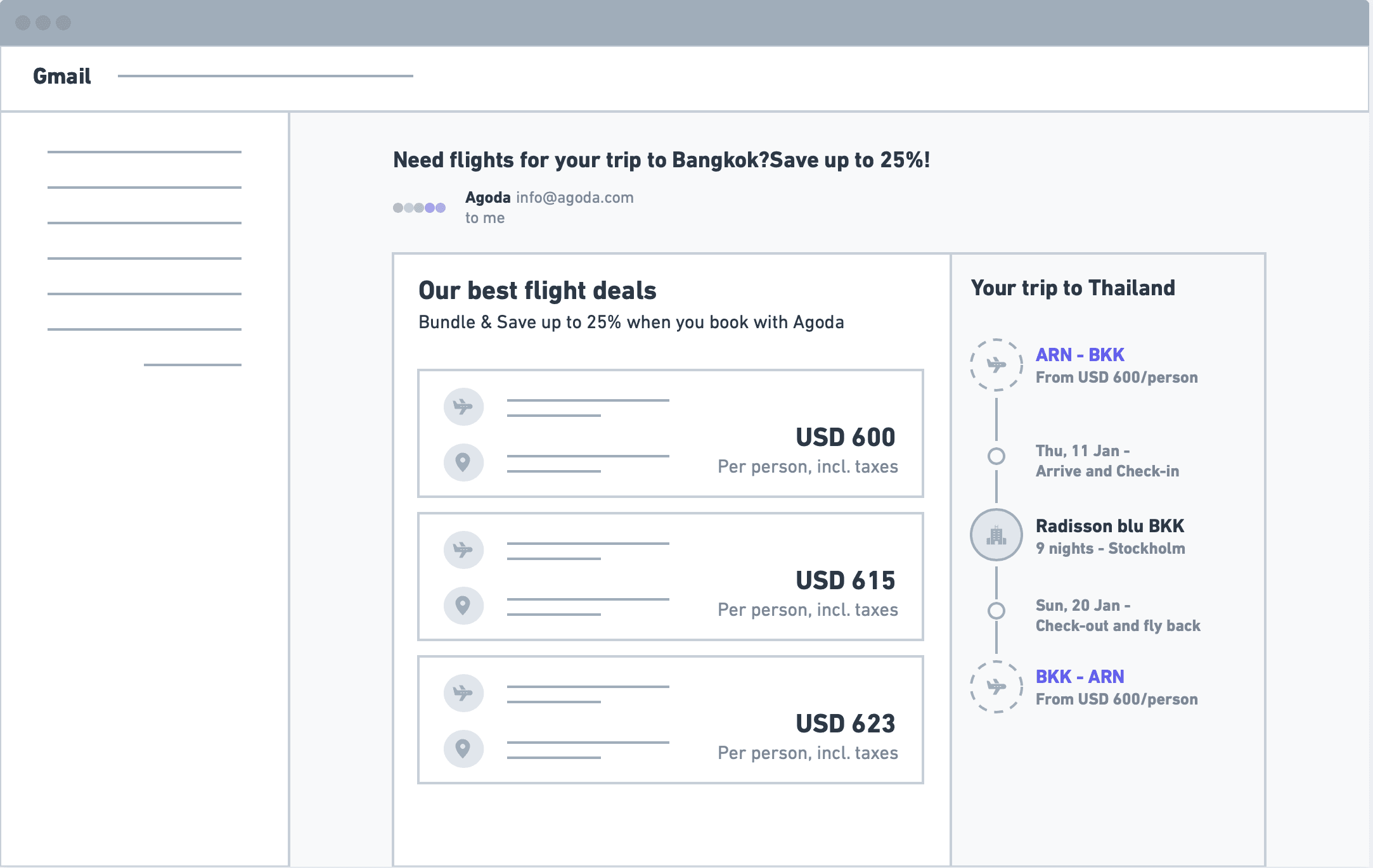Click the Gmail logo text
The height and width of the screenshot is (868, 1373).
pyautogui.click(x=62, y=76)
